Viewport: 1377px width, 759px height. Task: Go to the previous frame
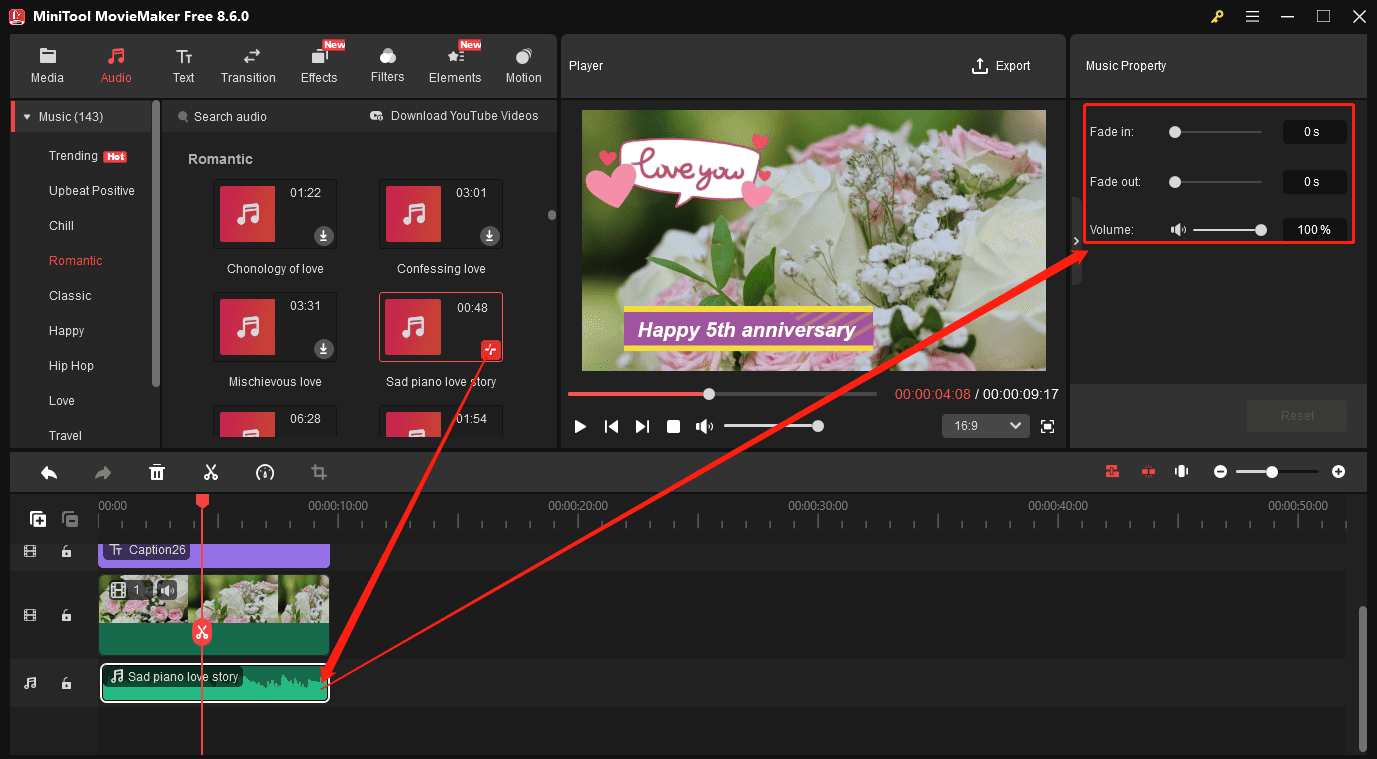pos(611,427)
